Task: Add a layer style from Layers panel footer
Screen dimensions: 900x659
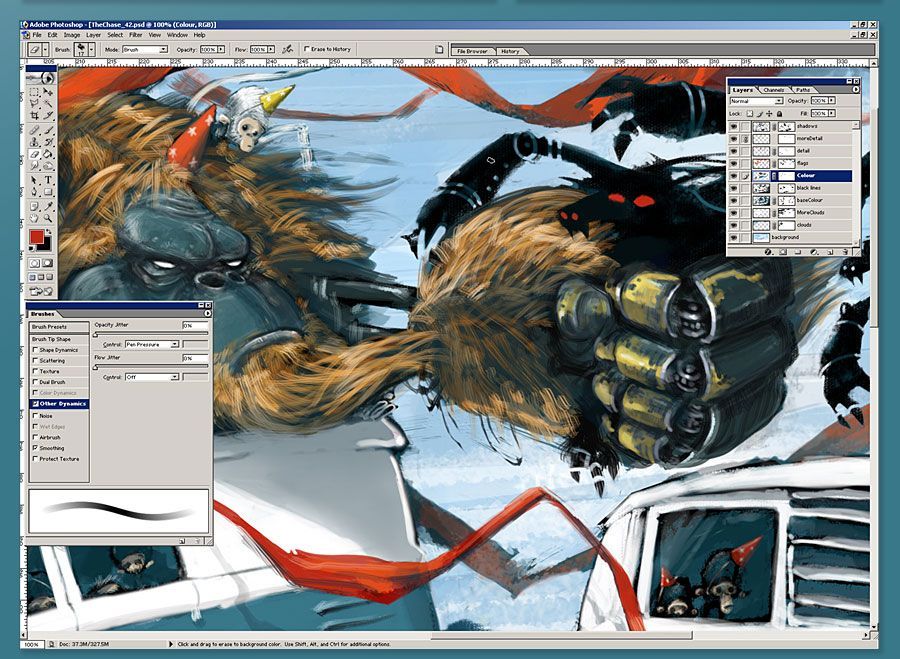Action: click(x=769, y=252)
